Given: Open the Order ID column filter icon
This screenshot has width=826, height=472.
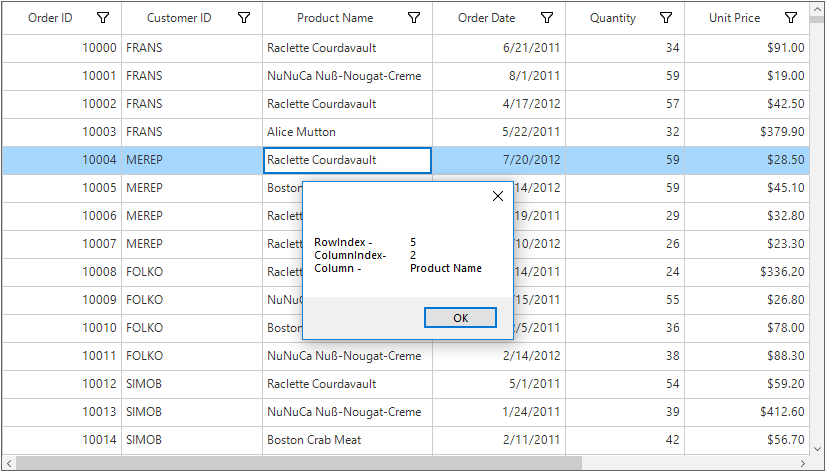Looking at the screenshot, I should pyautogui.click(x=103, y=18).
